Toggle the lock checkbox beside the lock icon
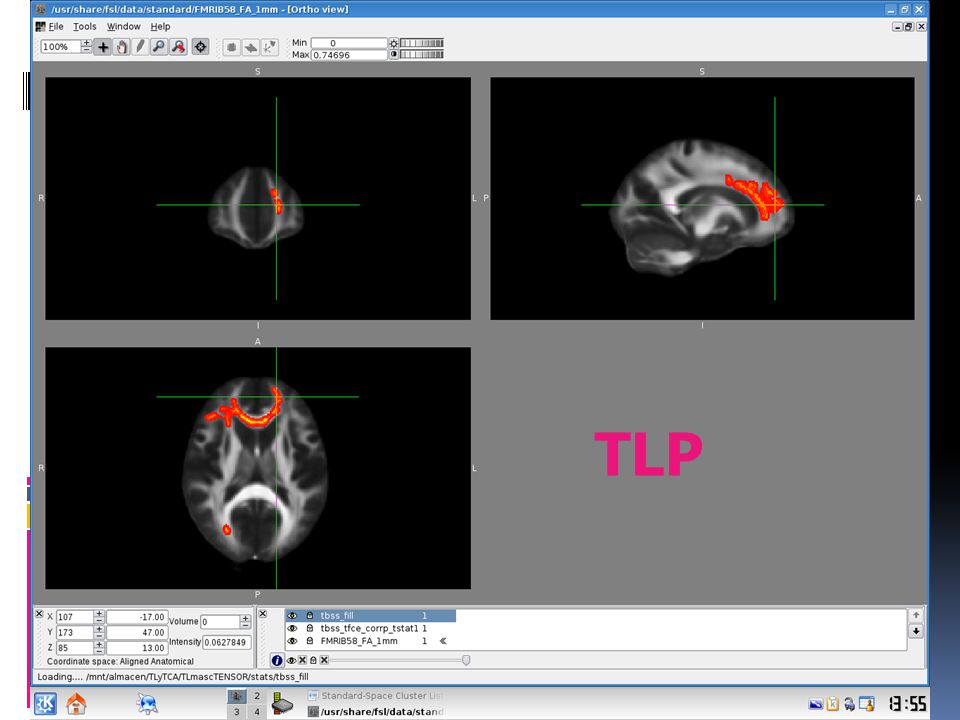 324,660
